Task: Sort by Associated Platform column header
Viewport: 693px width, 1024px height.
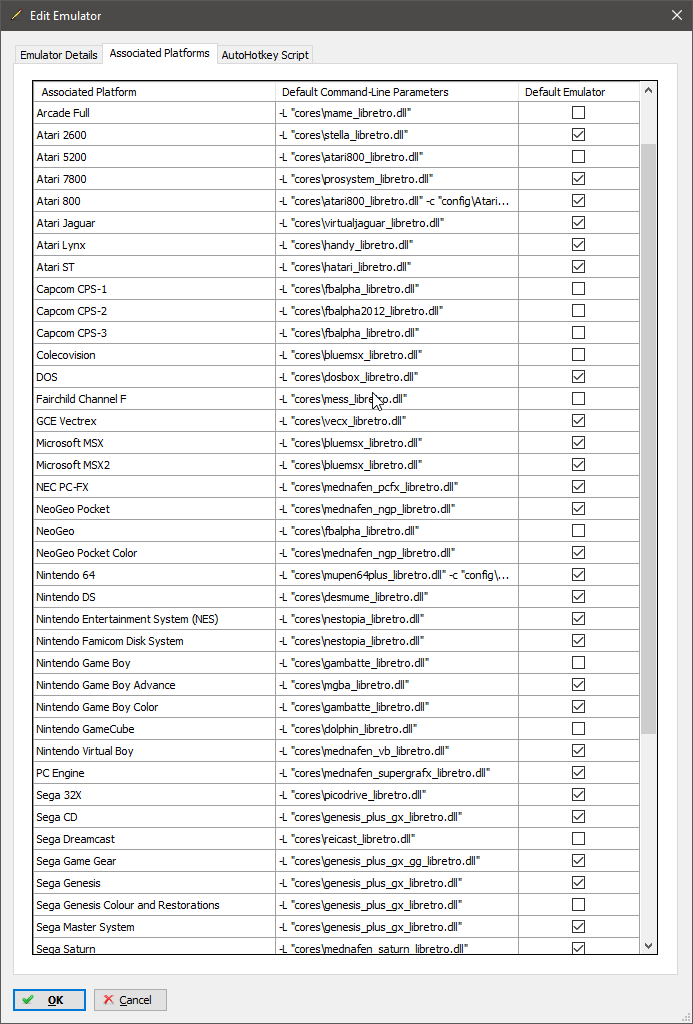Action: pyautogui.click(x=154, y=92)
